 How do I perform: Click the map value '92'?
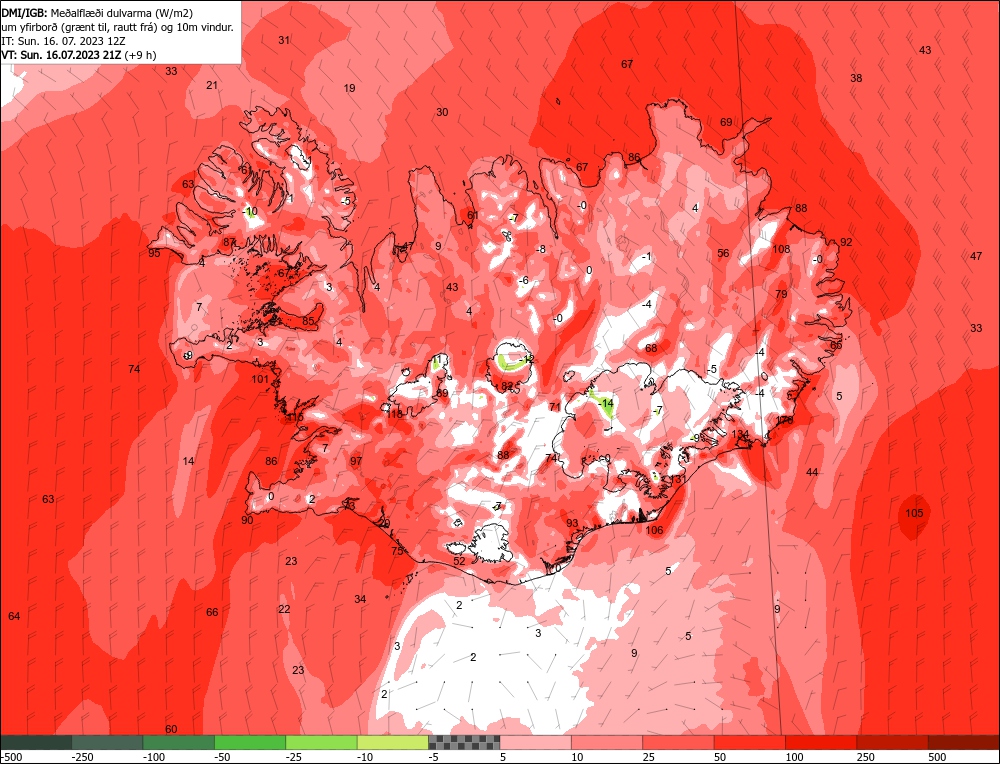[x=846, y=242]
